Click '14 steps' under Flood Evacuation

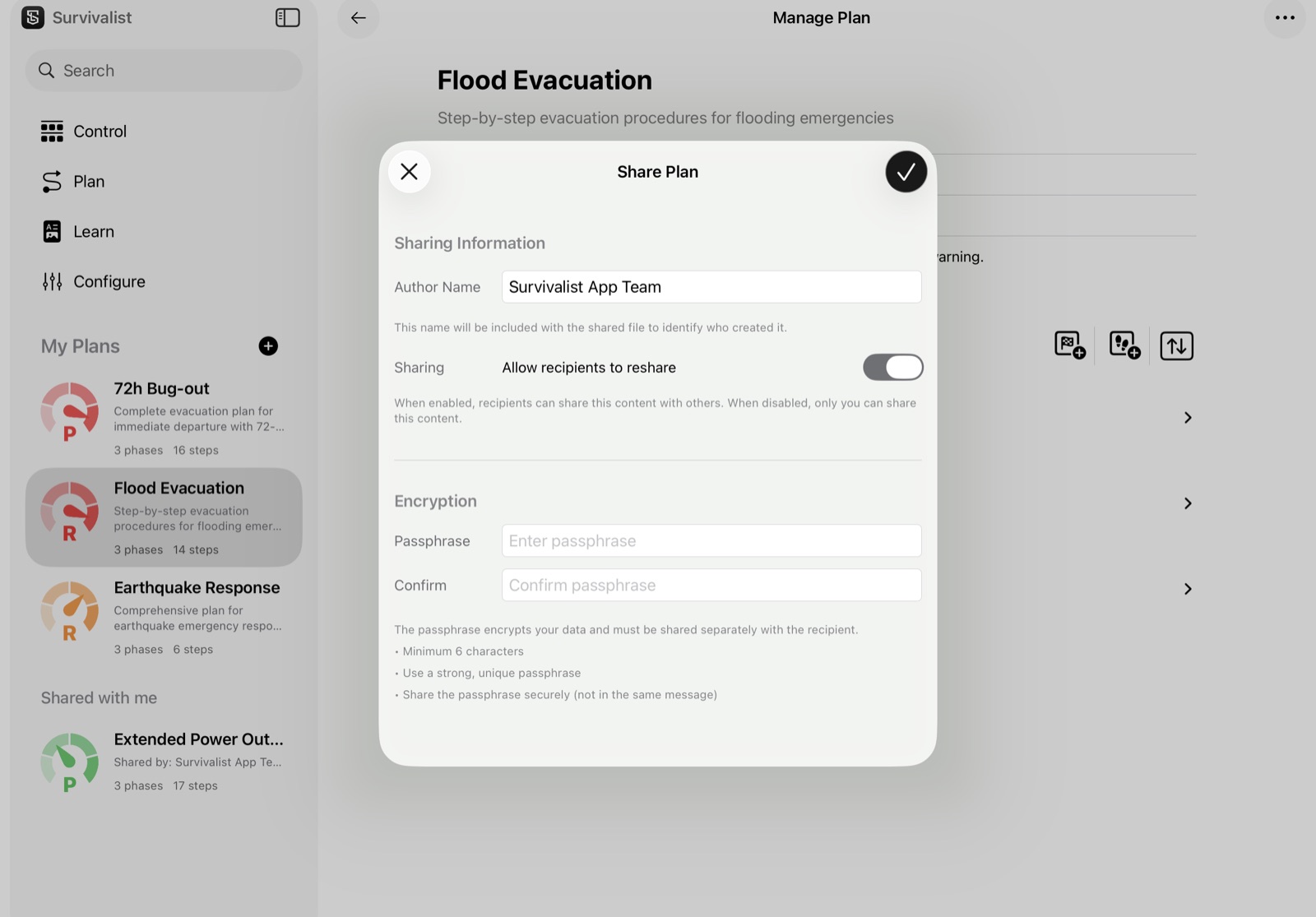coord(196,549)
